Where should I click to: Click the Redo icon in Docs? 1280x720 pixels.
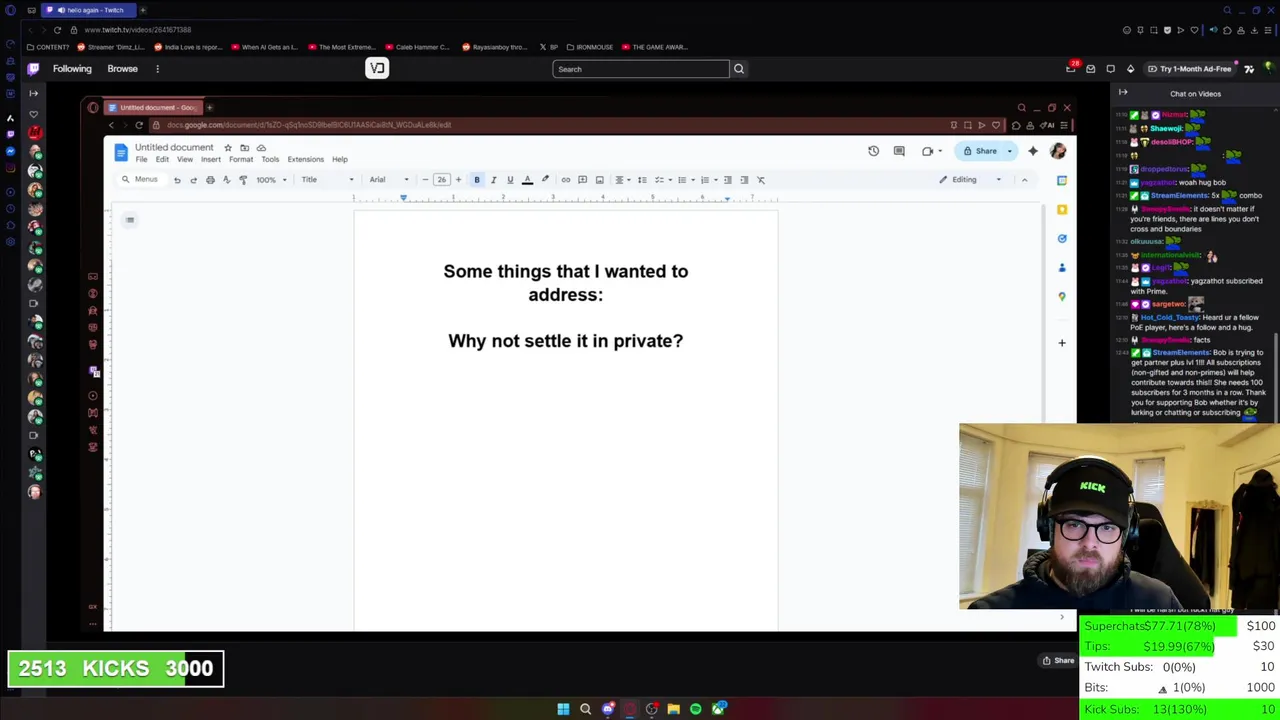(x=193, y=180)
